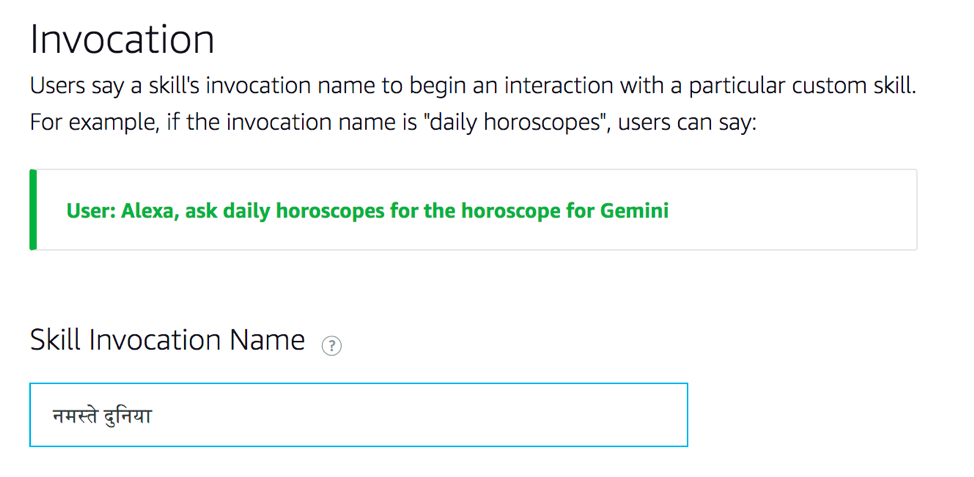
Task: Place cursor after "दुनिया" in the input field
Action: [154, 415]
